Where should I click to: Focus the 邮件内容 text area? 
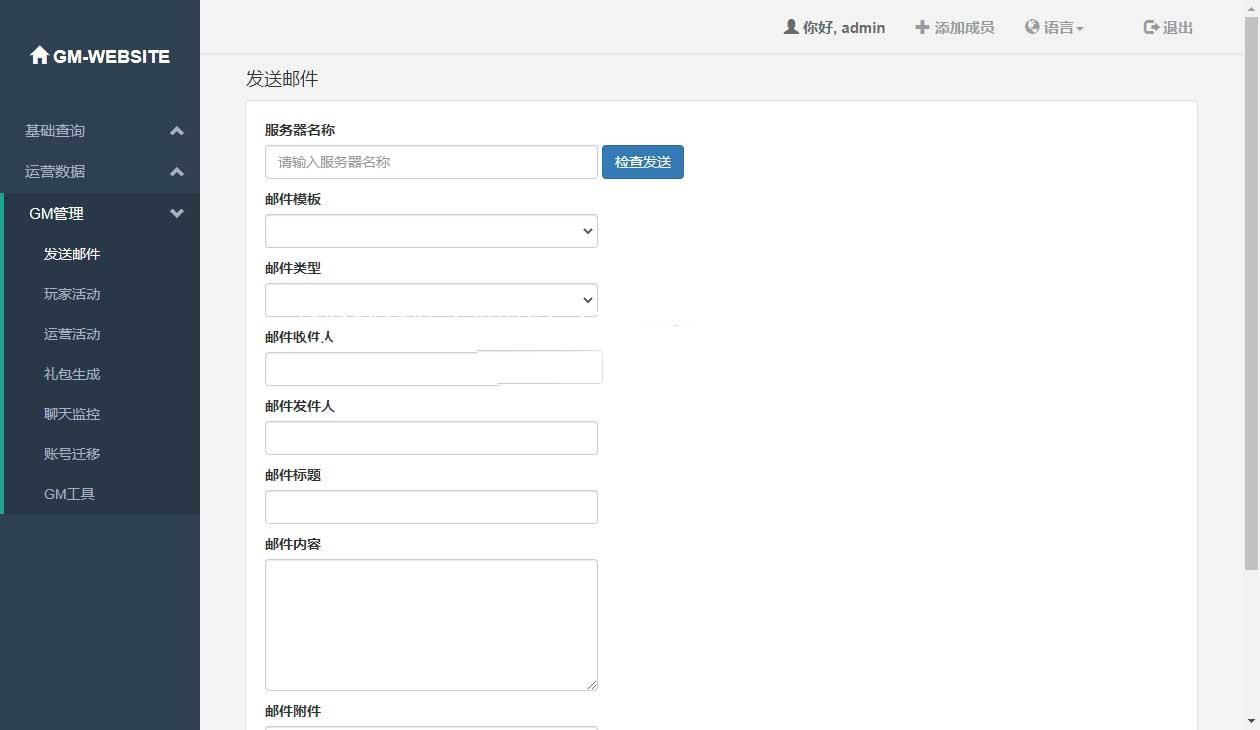click(x=431, y=624)
